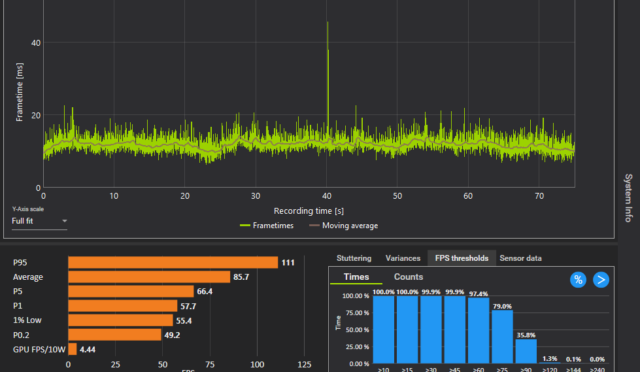Click the Y-Axis scale caption
This screenshot has width=640, height=372.
click(28, 209)
